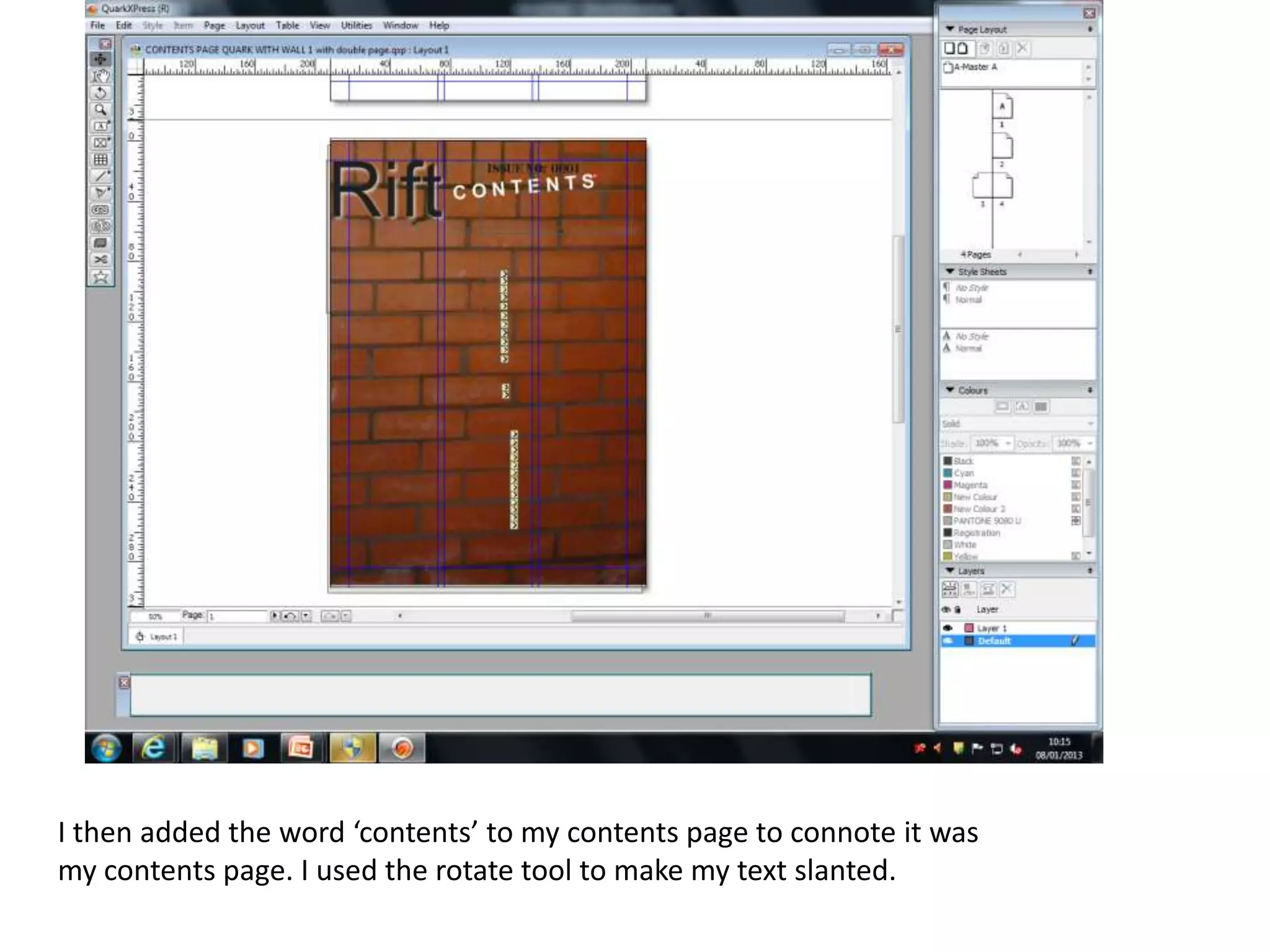
Task: Click the Page number input field
Action: [x=237, y=616]
